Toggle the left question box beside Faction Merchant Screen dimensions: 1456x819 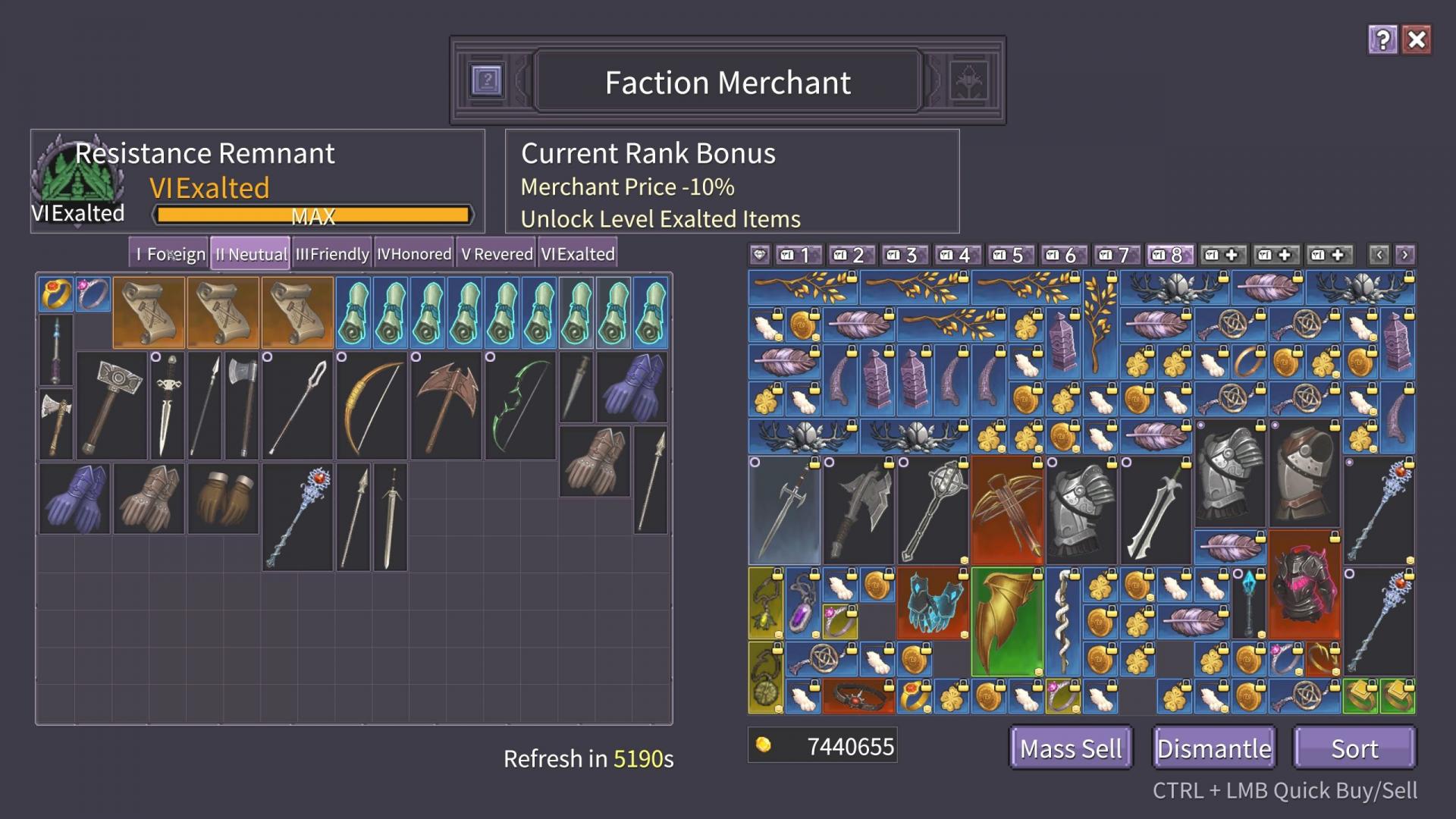pyautogui.click(x=486, y=80)
